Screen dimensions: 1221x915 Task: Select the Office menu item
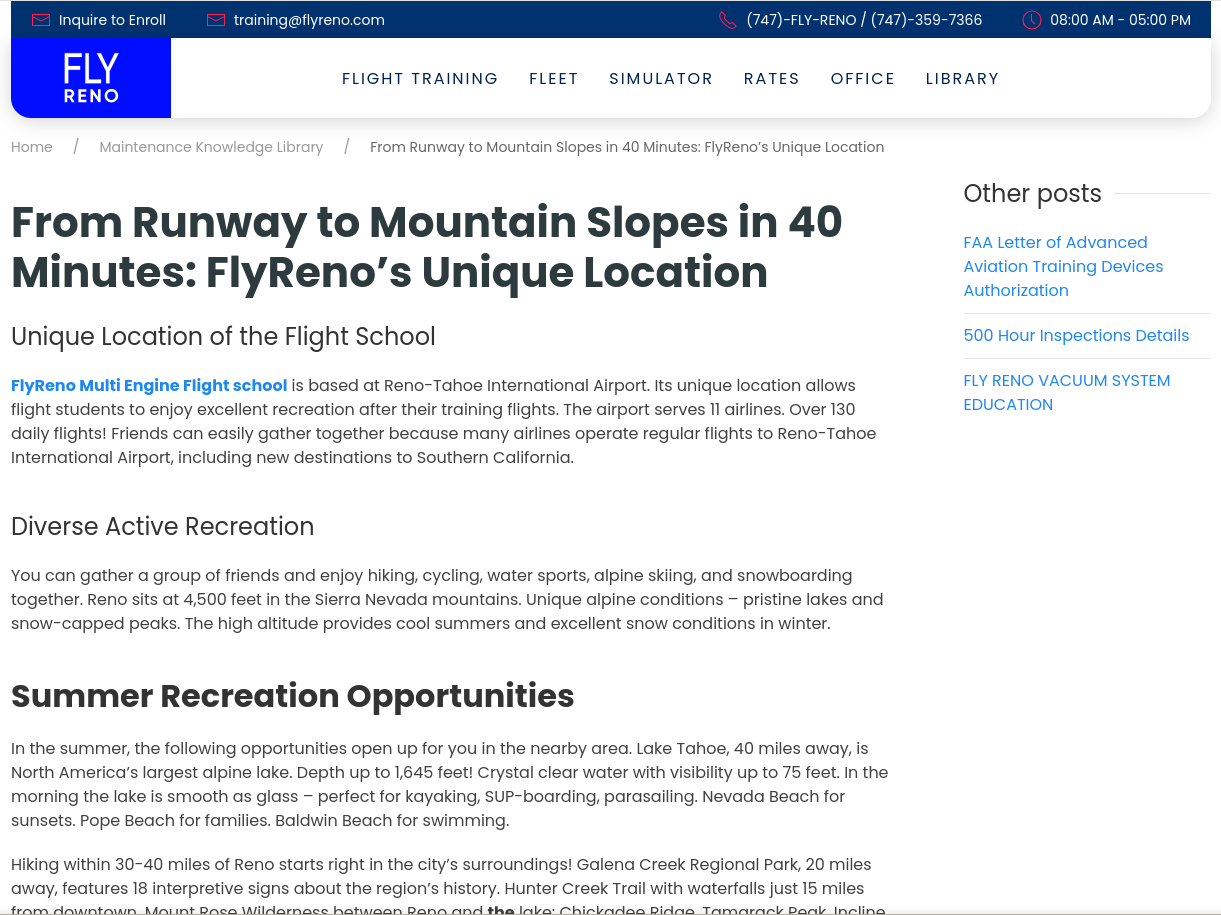click(863, 79)
